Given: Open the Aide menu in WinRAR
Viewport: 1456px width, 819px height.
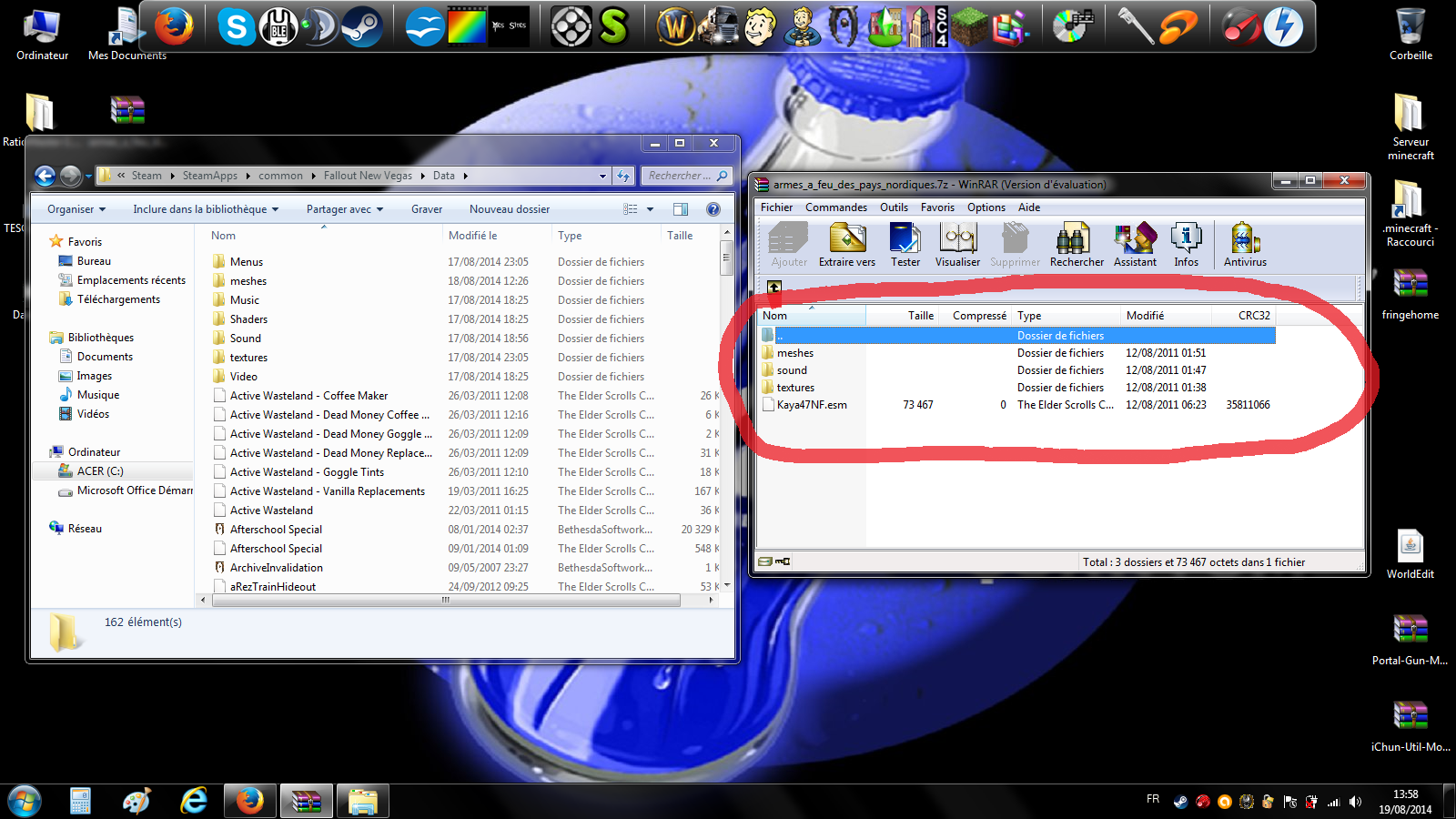Looking at the screenshot, I should [x=1029, y=207].
